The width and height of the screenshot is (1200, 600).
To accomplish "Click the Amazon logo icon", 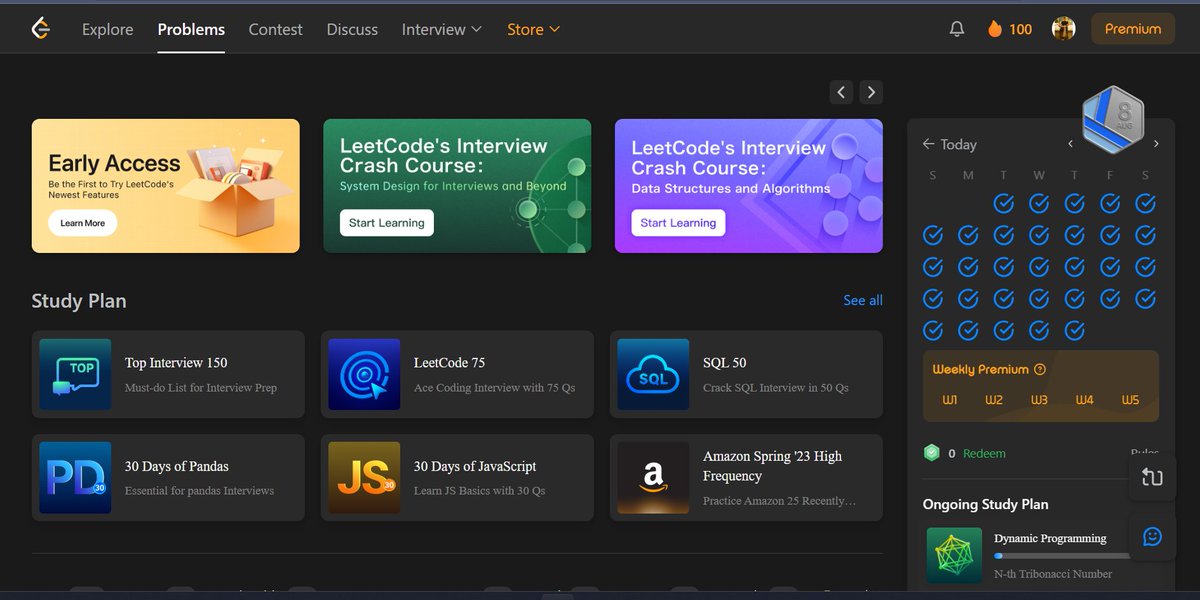I will [x=653, y=478].
